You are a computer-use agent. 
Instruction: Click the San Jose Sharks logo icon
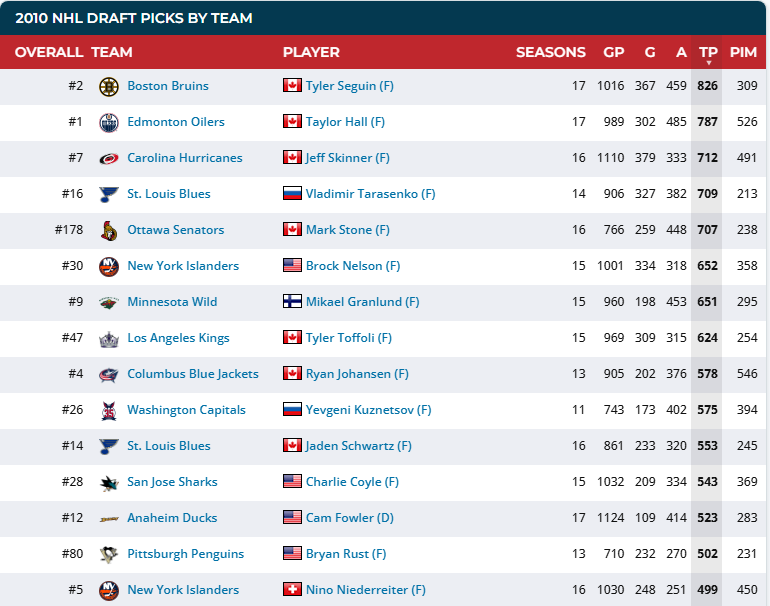(109, 482)
